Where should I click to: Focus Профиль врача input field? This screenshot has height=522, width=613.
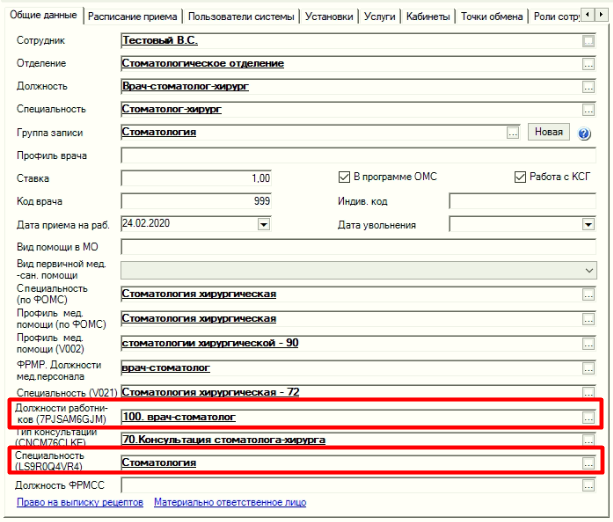tap(358, 155)
